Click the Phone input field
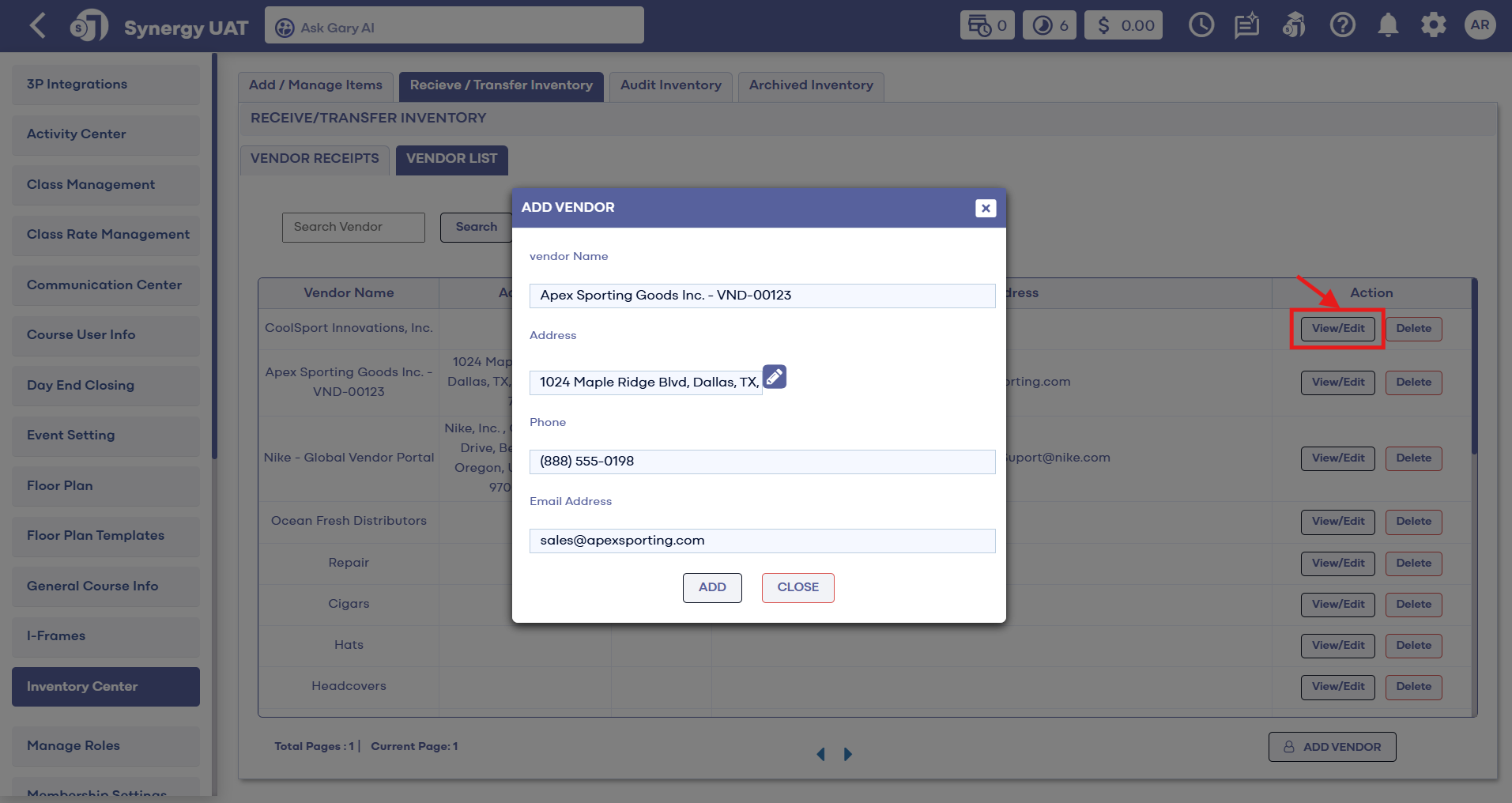Viewport: 1512px width, 803px height. (762, 462)
